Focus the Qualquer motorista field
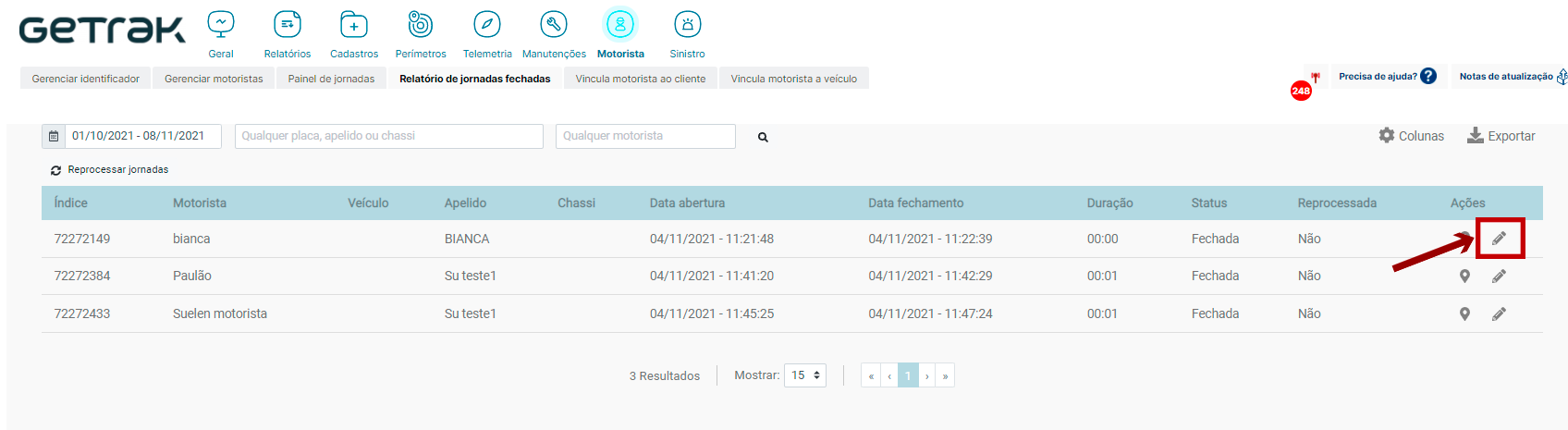The width and height of the screenshot is (1568, 430). (x=645, y=136)
